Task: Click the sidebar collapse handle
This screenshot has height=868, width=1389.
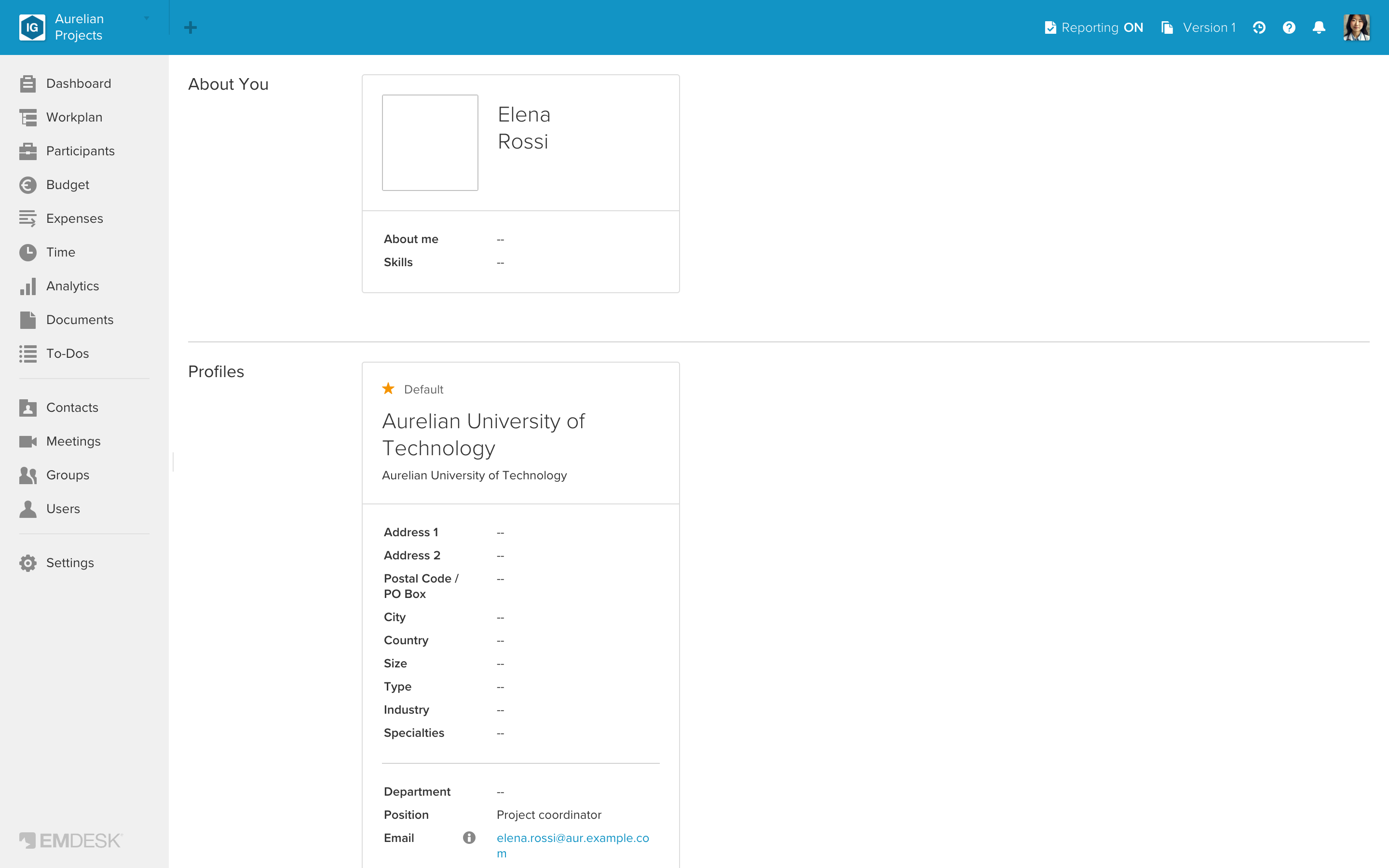Action: tap(173, 461)
